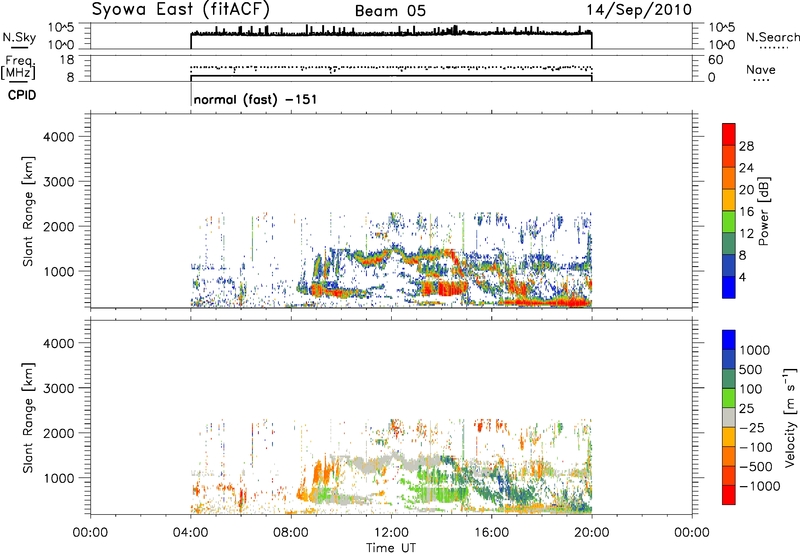Click the "4" label on Power colorbar
The width and height of the screenshot is (800, 554).
pos(742,277)
